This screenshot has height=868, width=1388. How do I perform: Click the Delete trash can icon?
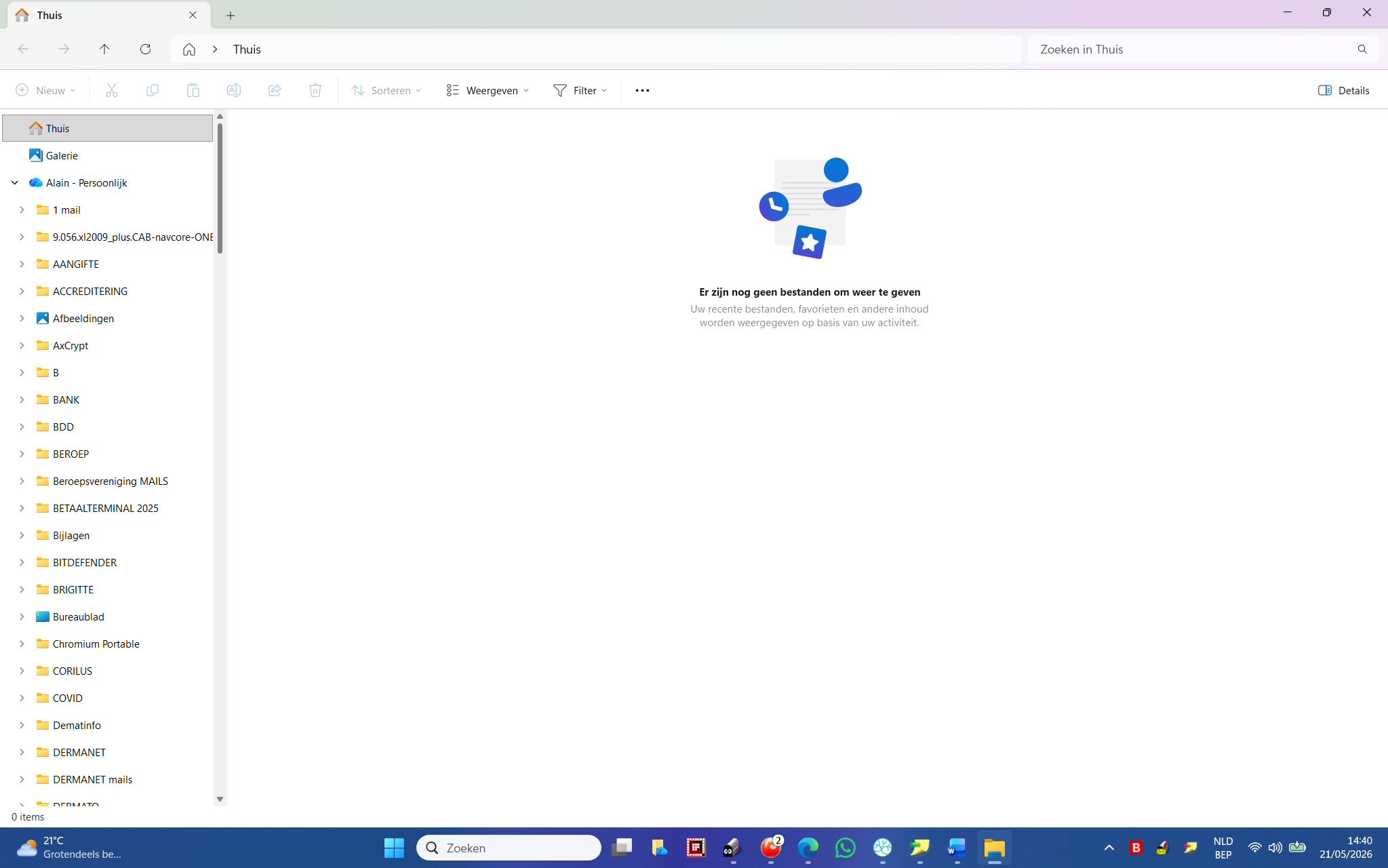(315, 90)
